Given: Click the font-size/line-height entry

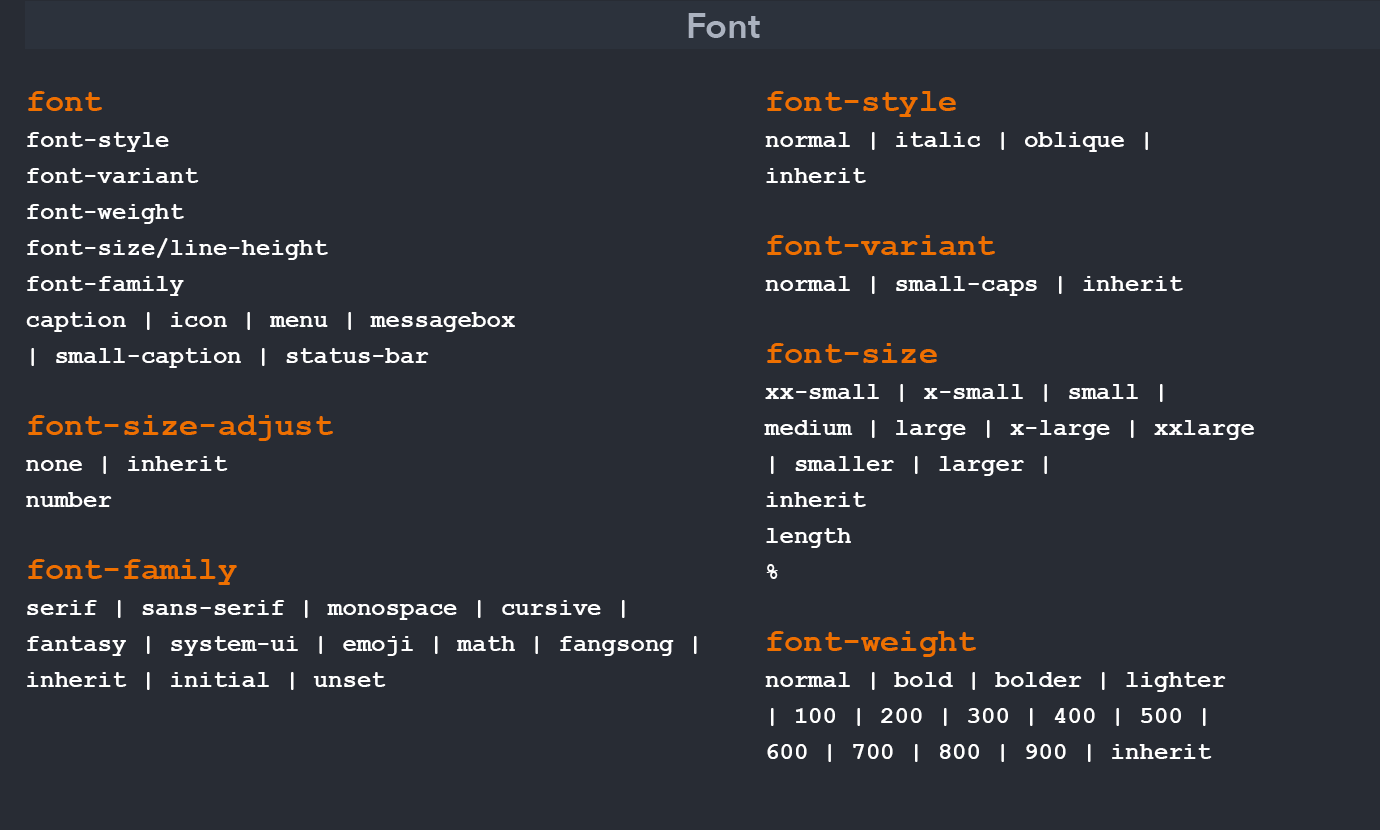Looking at the screenshot, I should point(177,248).
